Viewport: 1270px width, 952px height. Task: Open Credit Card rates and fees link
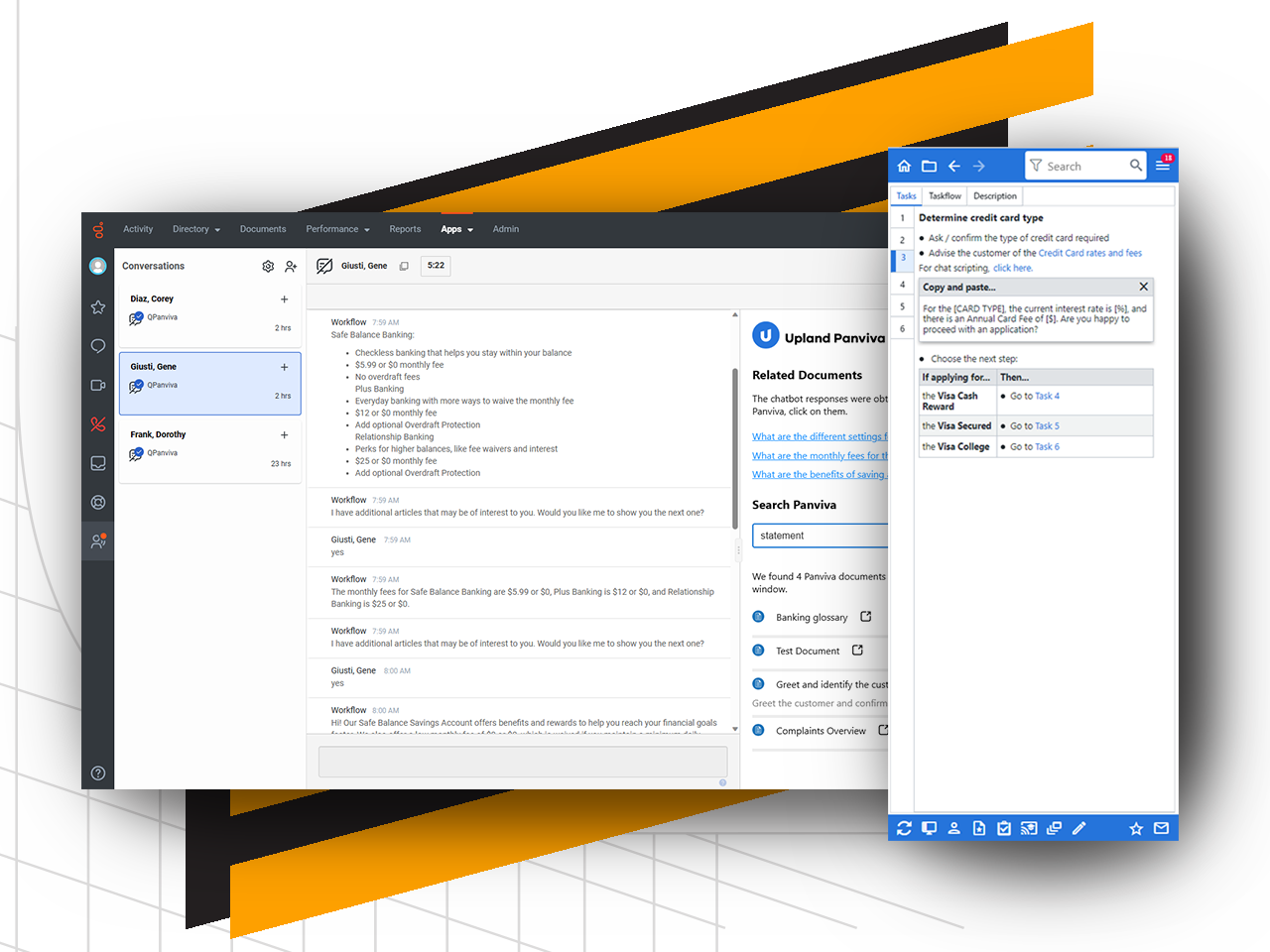(x=1089, y=253)
